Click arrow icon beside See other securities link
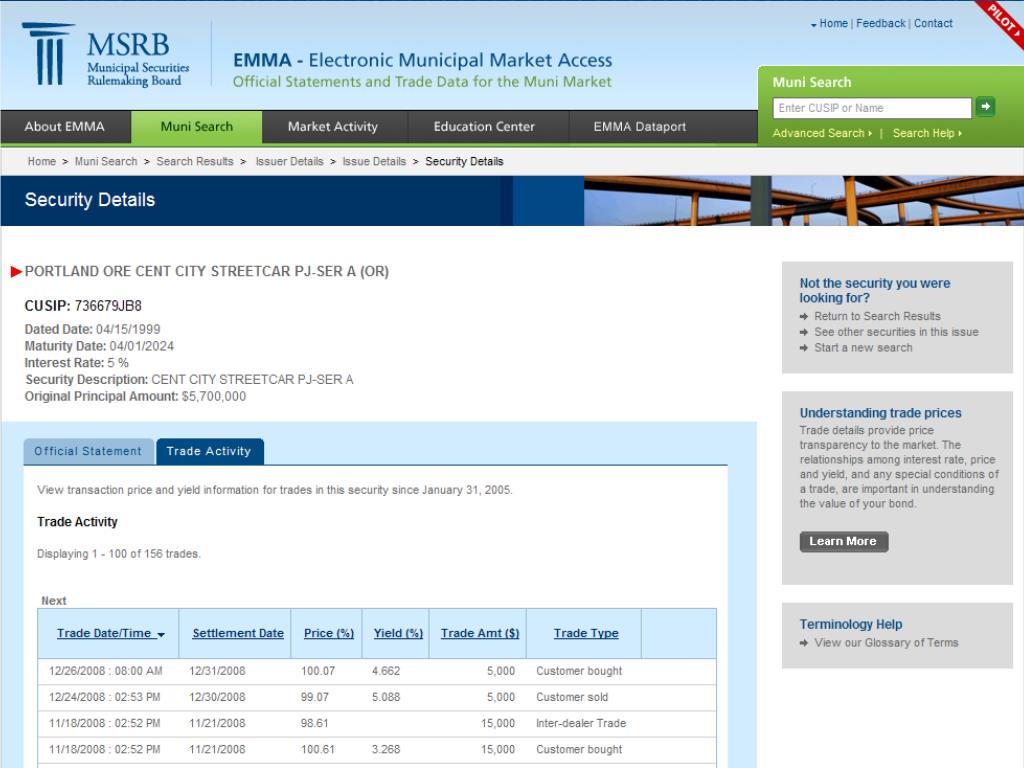The width and height of the screenshot is (1024, 768). pos(803,332)
